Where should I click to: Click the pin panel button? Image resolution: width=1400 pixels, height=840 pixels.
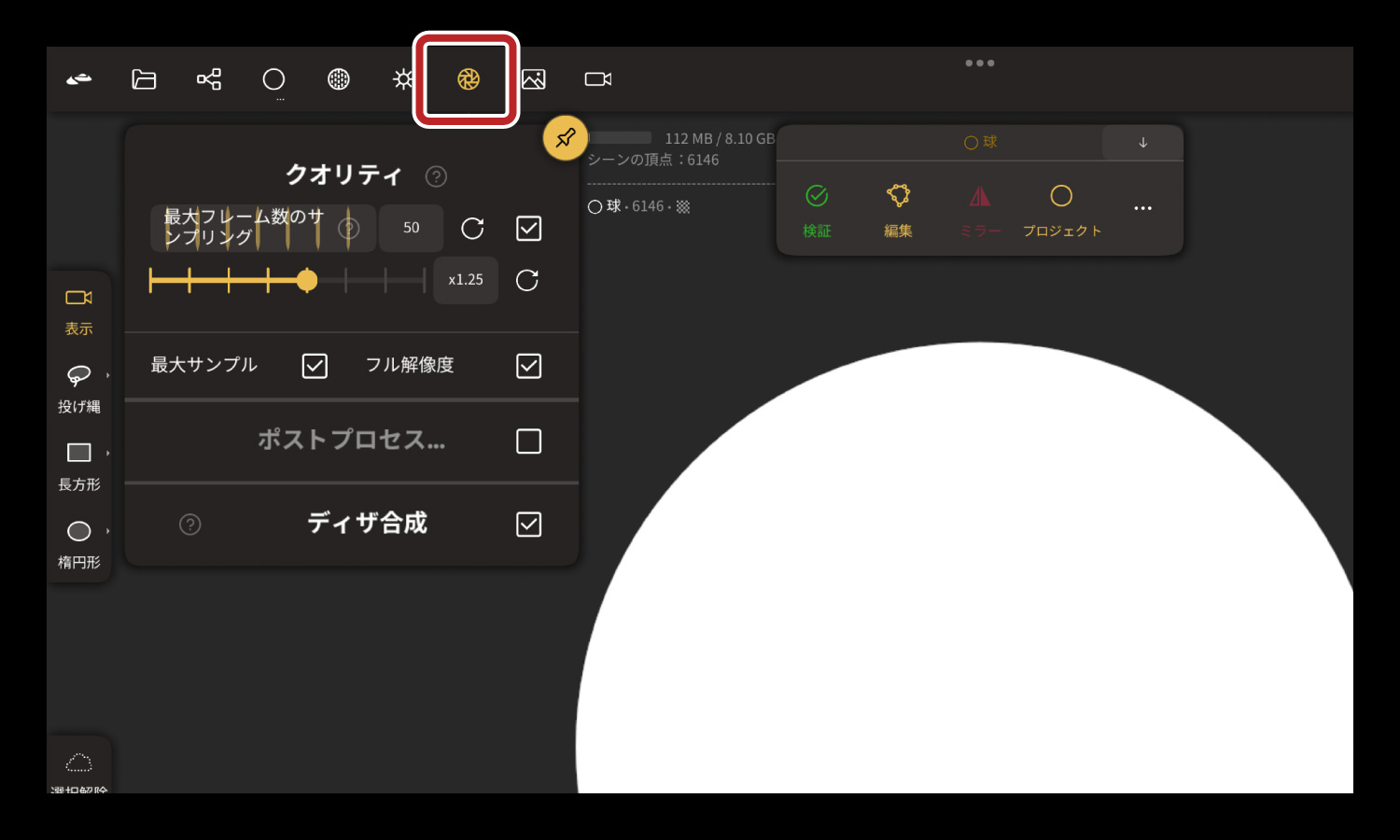coord(566,138)
